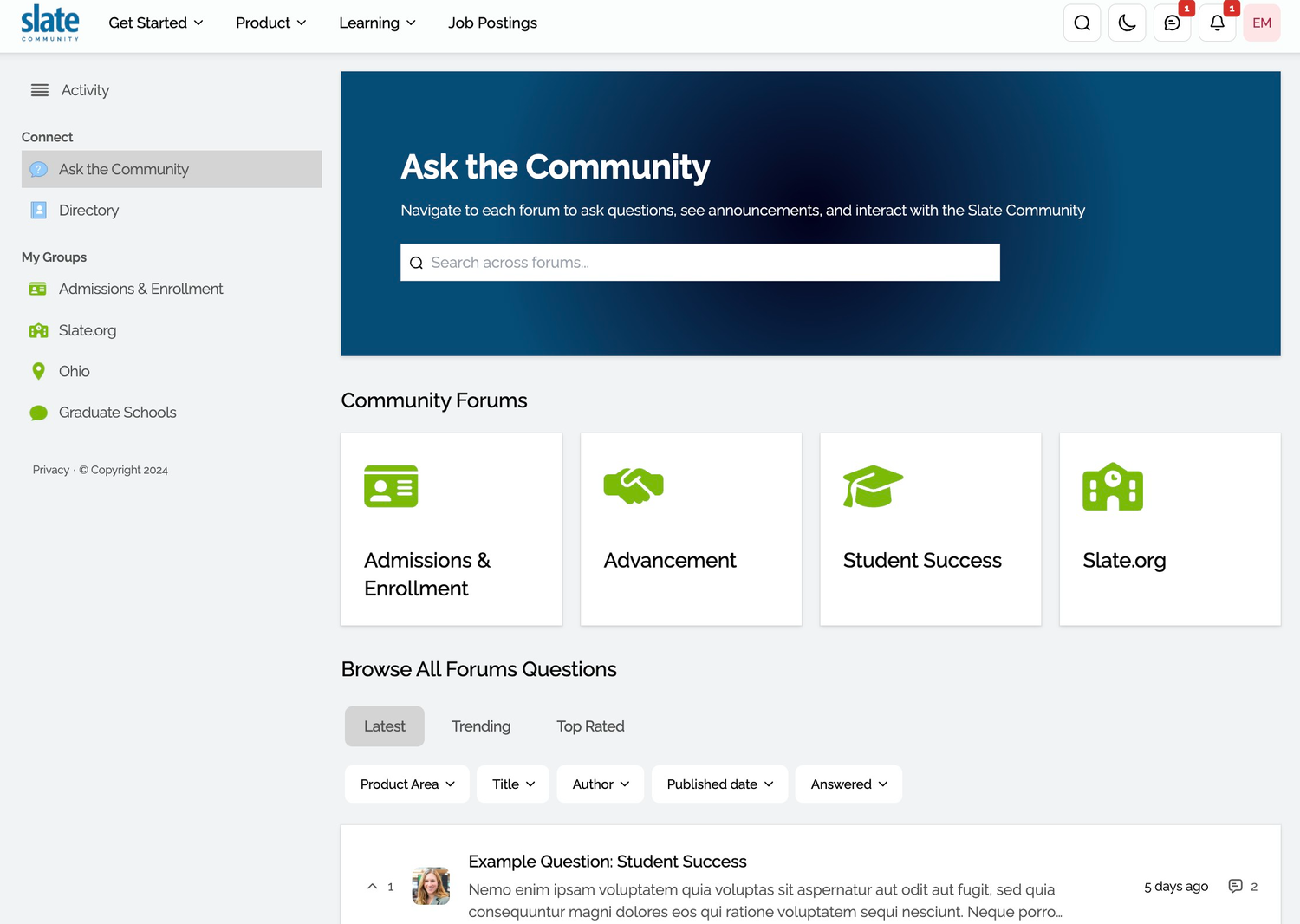This screenshot has height=924, width=1300.
Task: Click the Slate.org building icon
Action: [x=1113, y=486]
